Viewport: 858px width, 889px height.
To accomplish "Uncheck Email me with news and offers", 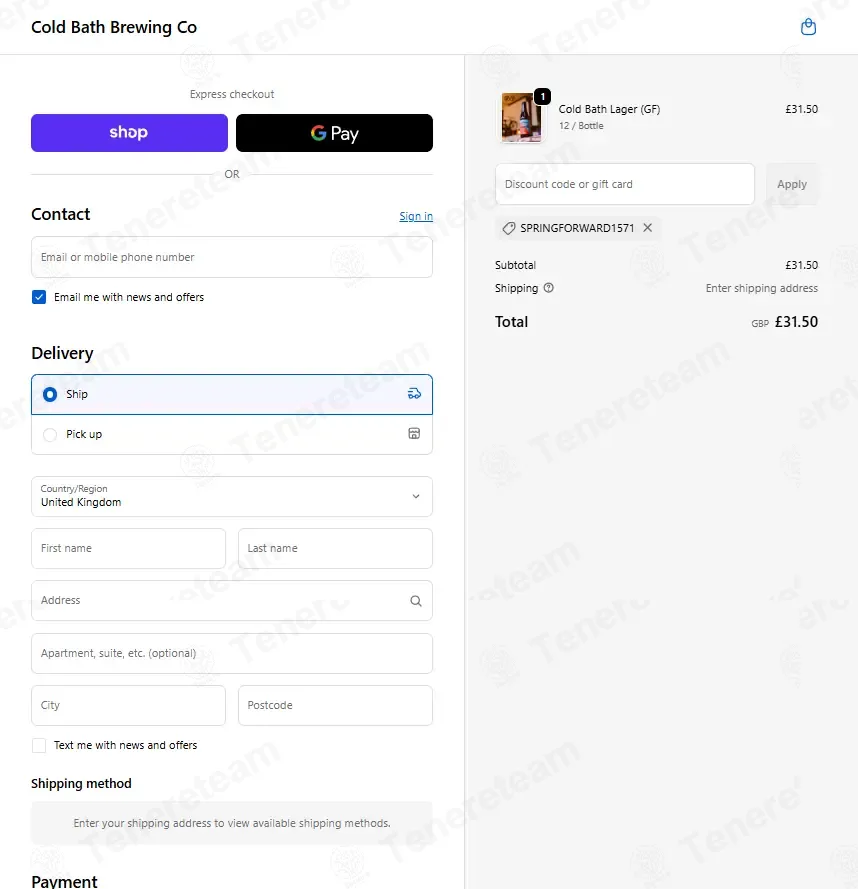I will tap(39, 297).
